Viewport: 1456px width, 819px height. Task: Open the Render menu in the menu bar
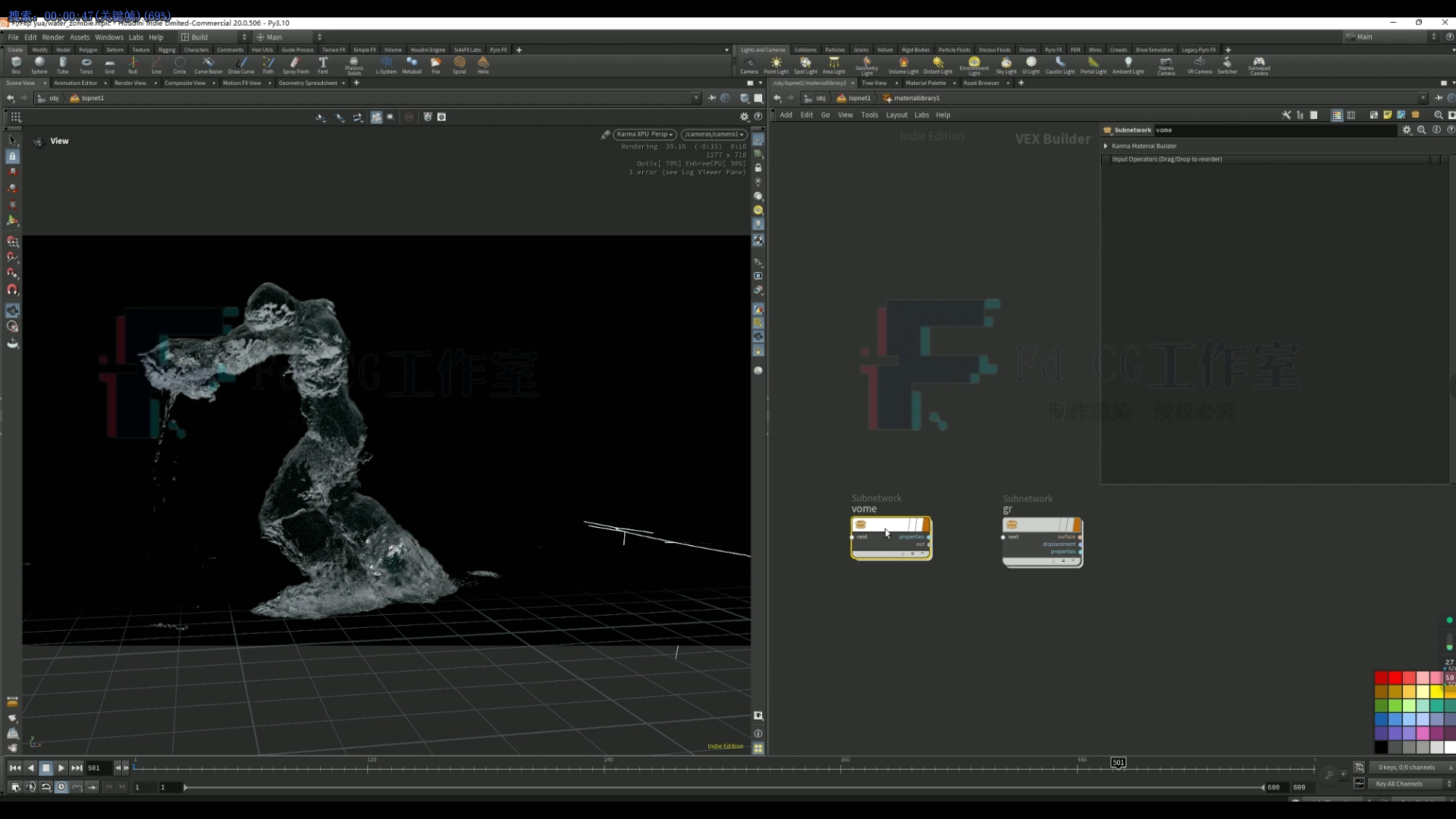(53, 37)
